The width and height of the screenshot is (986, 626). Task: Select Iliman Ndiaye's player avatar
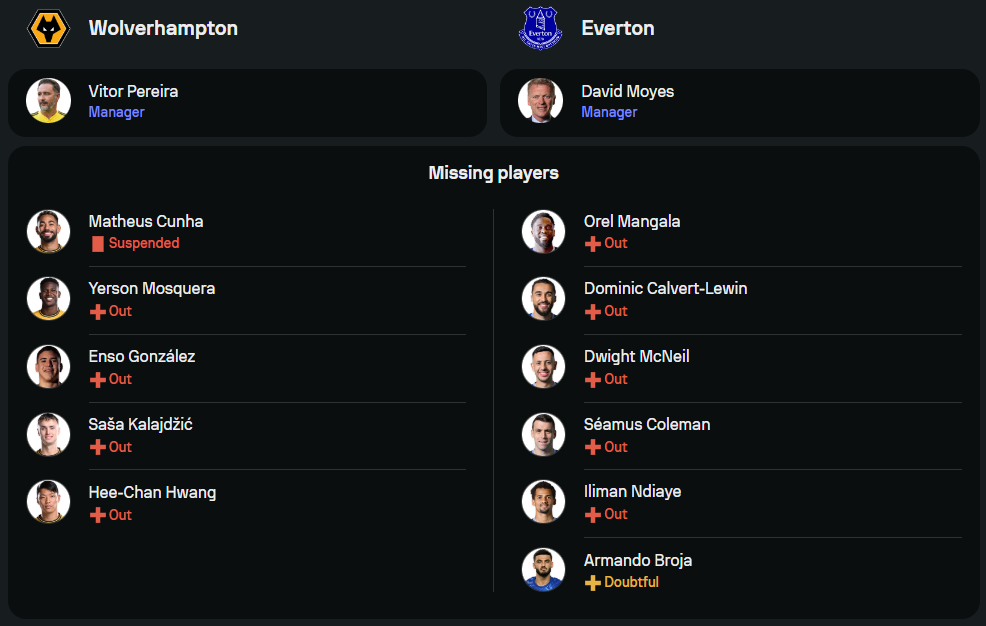click(x=543, y=501)
